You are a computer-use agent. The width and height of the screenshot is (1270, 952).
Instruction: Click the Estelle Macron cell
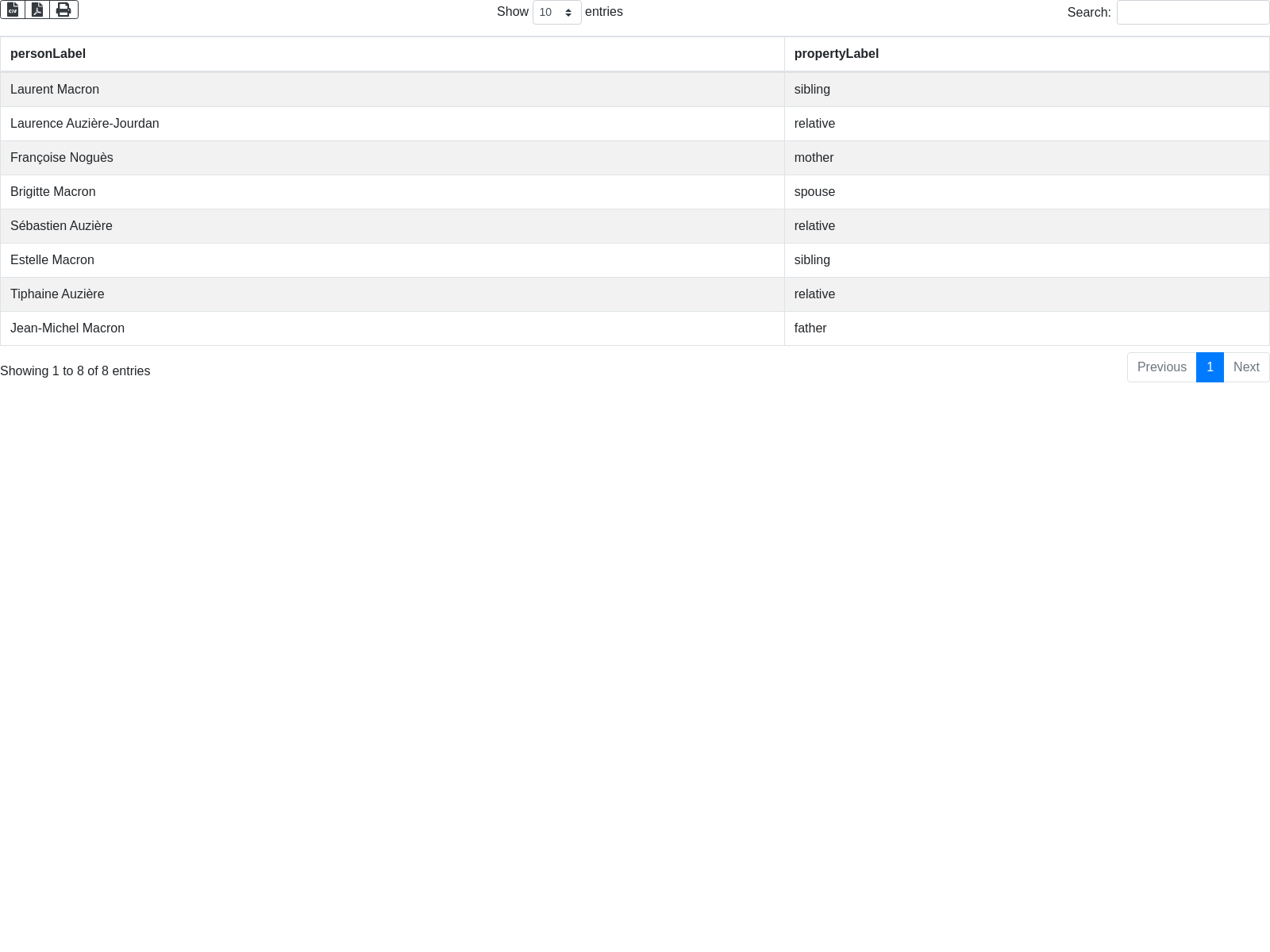(392, 260)
